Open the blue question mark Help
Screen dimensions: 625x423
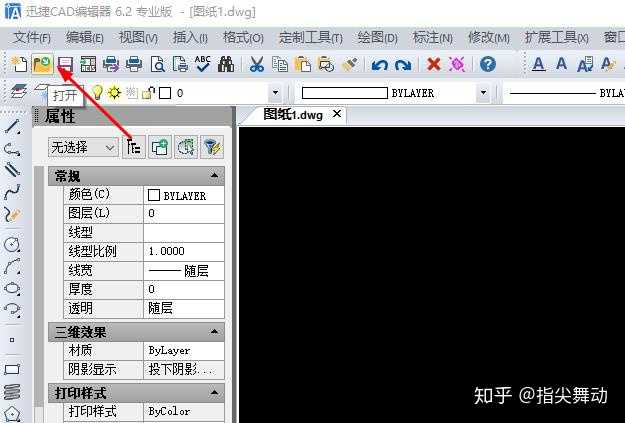click(x=488, y=64)
